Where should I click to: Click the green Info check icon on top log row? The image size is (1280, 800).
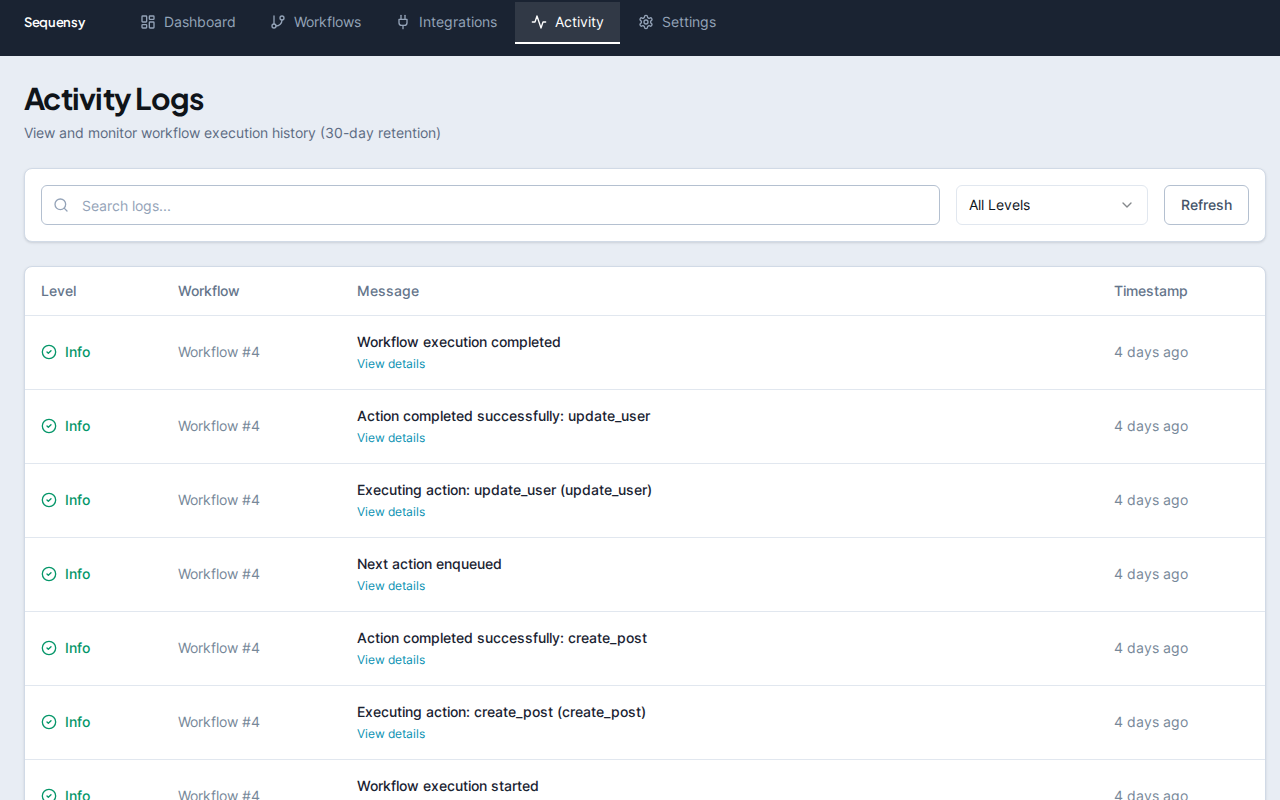pyautogui.click(x=48, y=352)
